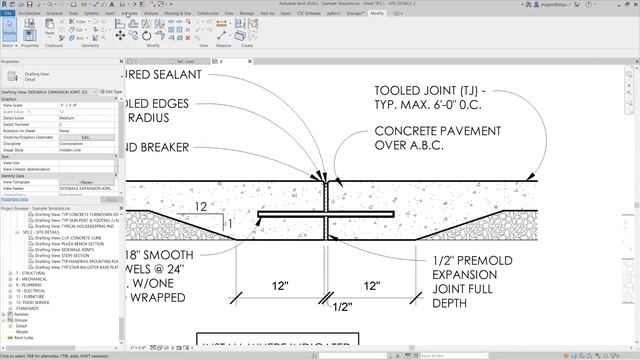Viewport: 640px width, 360px height.
Task: Open the Manage ribbon tab
Action: 247,13
